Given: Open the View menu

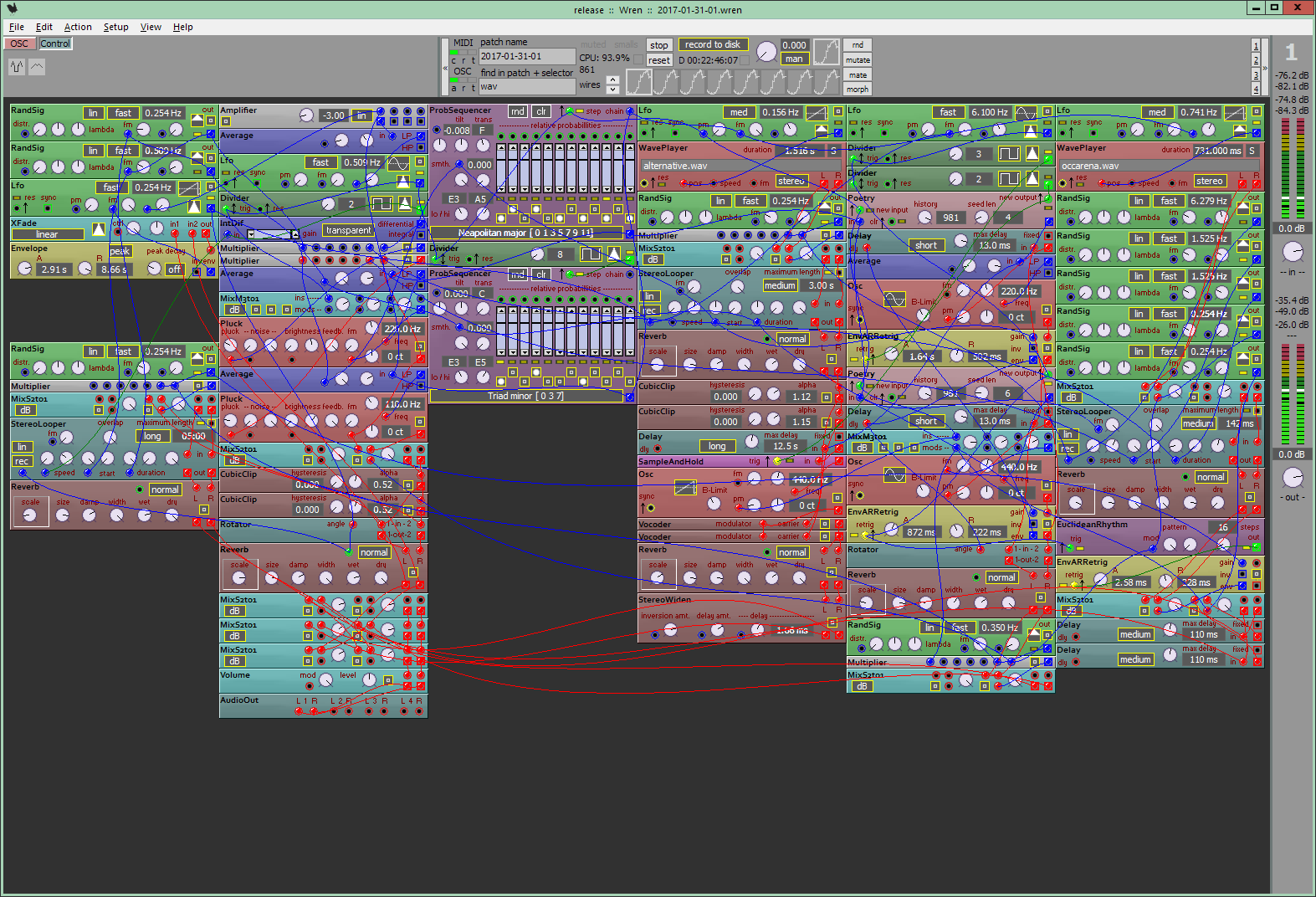Looking at the screenshot, I should pyautogui.click(x=151, y=27).
